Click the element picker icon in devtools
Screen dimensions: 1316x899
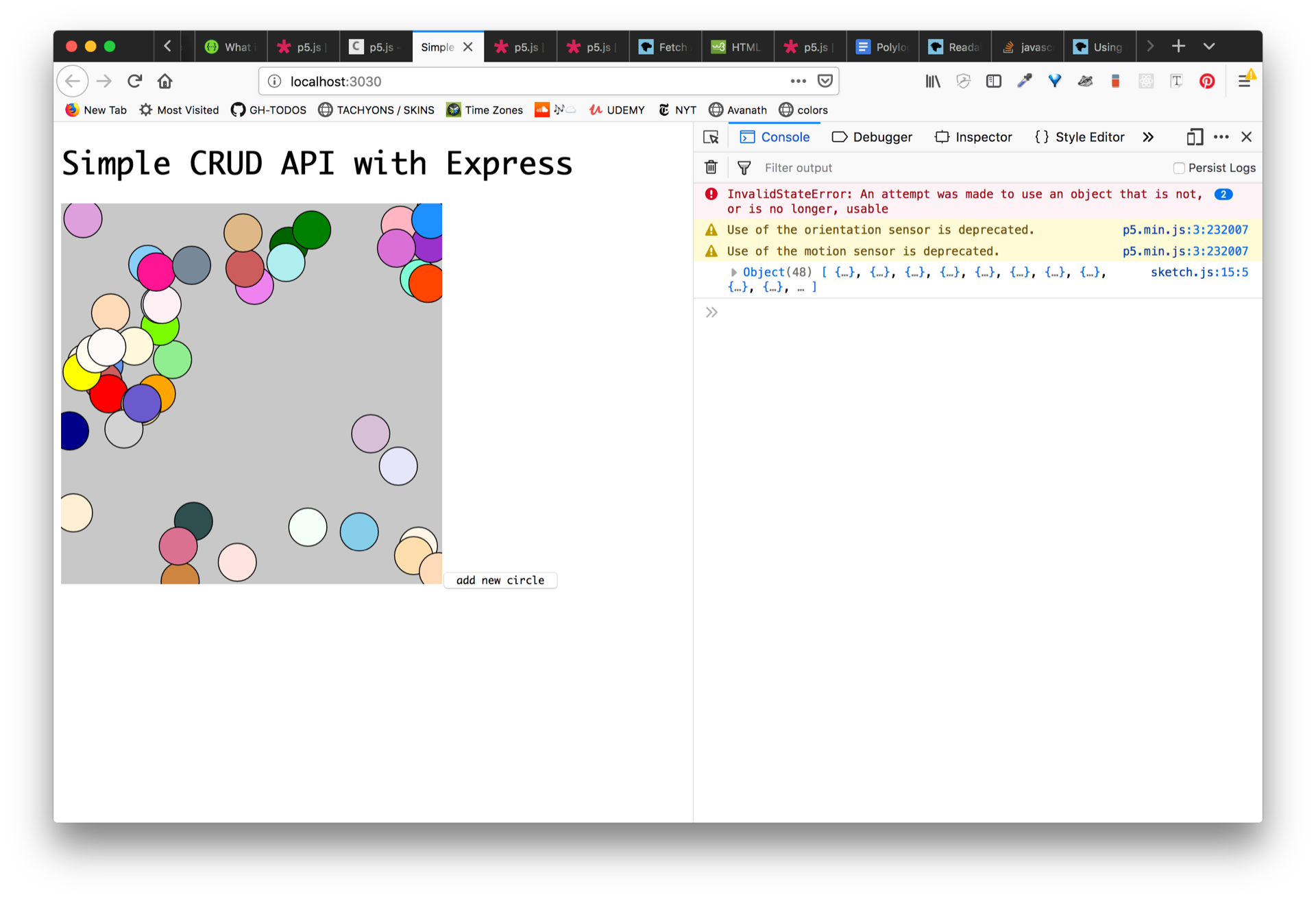(x=711, y=137)
